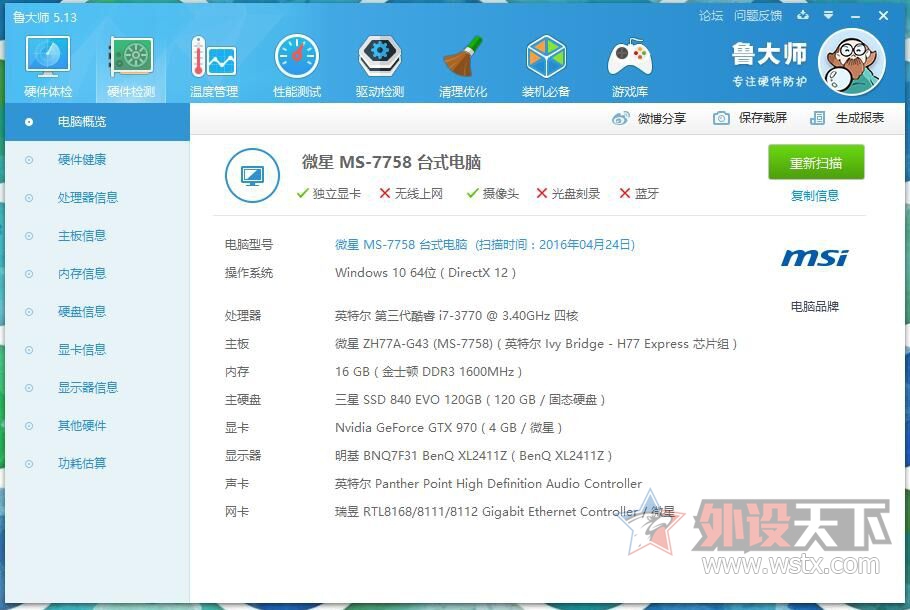Click 生成报表 to generate report

coord(848,118)
